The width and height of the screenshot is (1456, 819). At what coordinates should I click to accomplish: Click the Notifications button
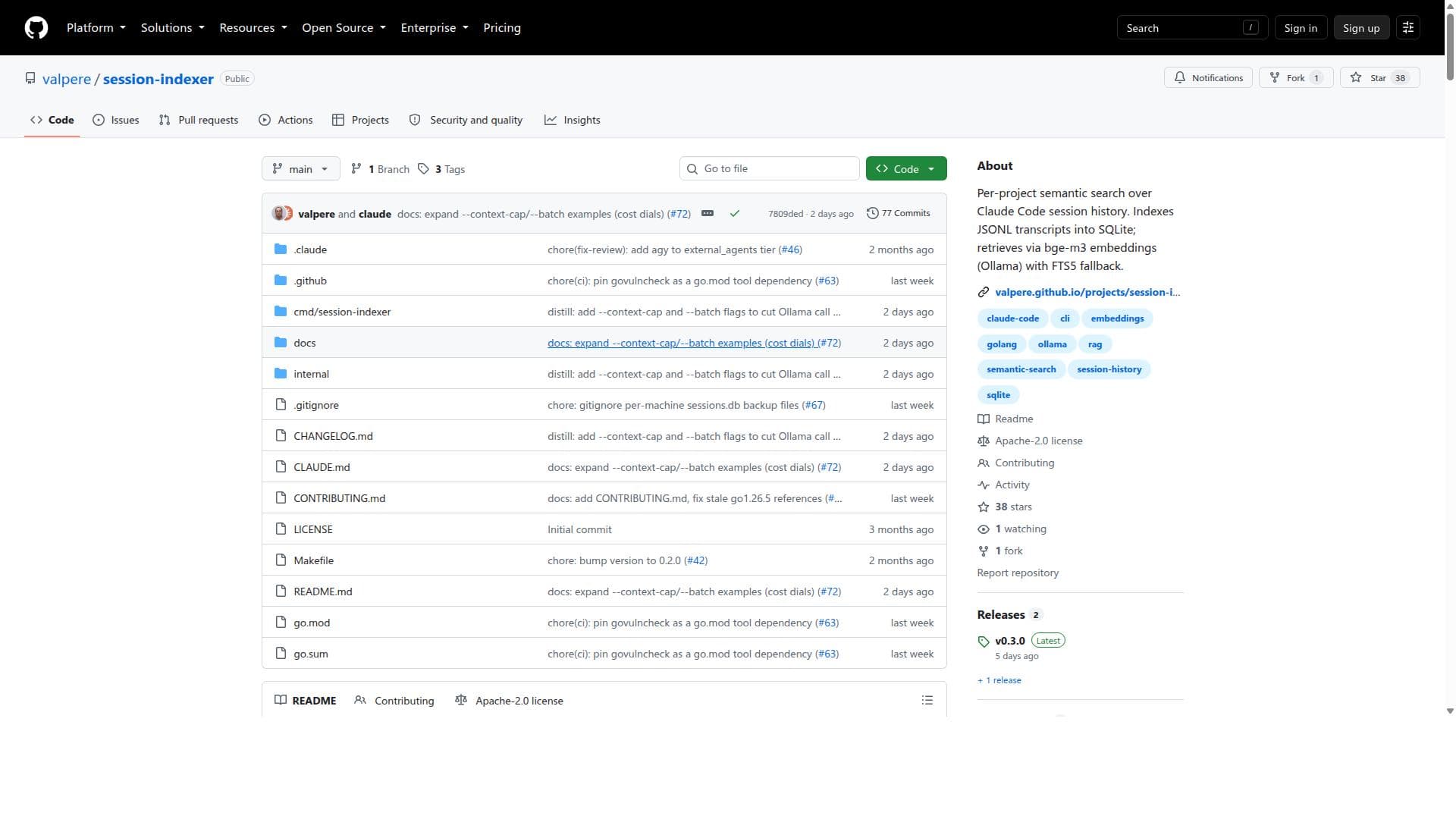[x=1208, y=77]
